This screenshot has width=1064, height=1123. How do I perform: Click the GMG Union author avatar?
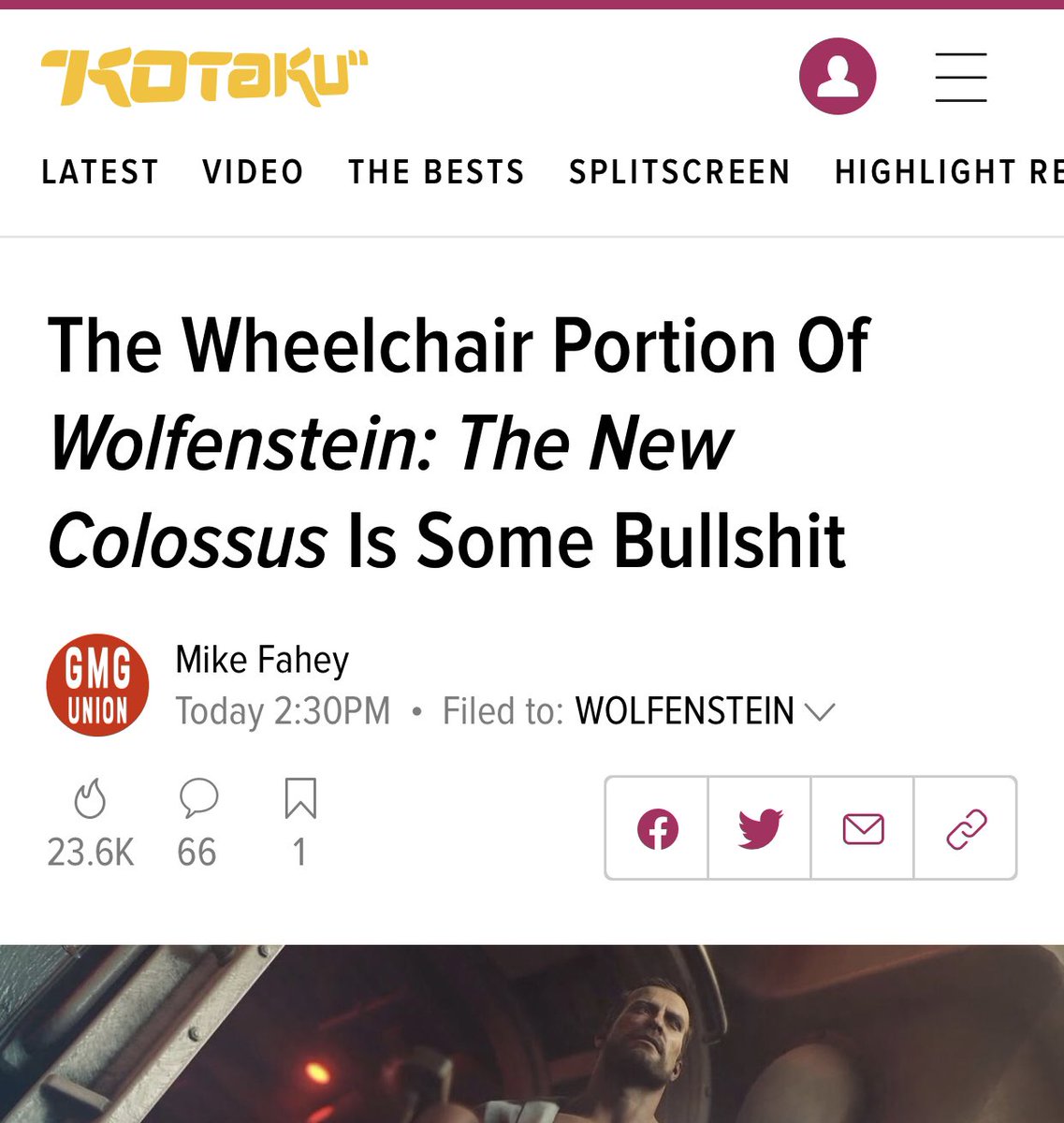pos(97,685)
